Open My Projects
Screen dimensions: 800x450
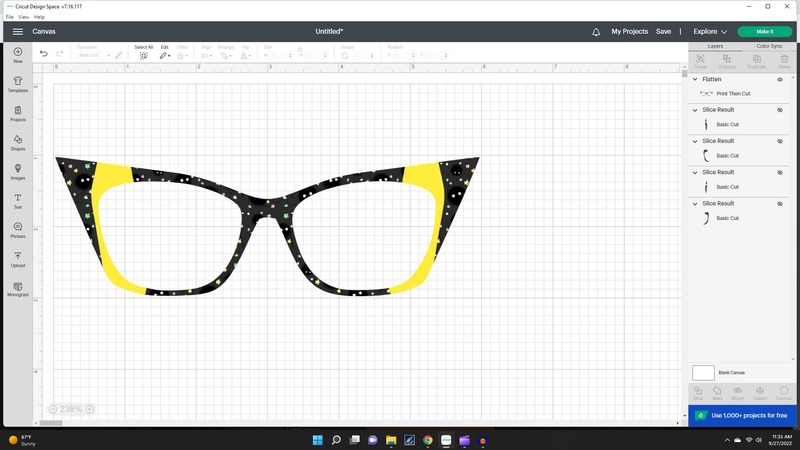pos(630,32)
